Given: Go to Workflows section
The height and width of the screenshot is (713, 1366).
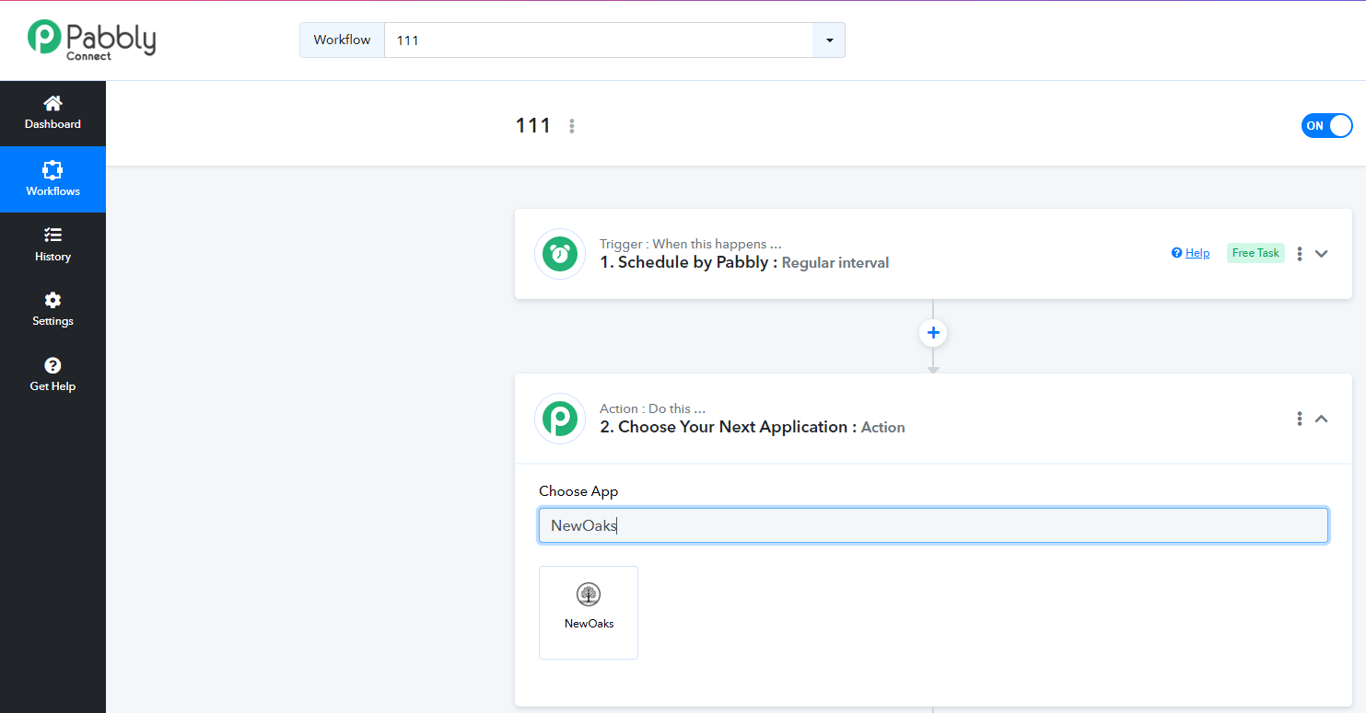Looking at the screenshot, I should [53, 179].
